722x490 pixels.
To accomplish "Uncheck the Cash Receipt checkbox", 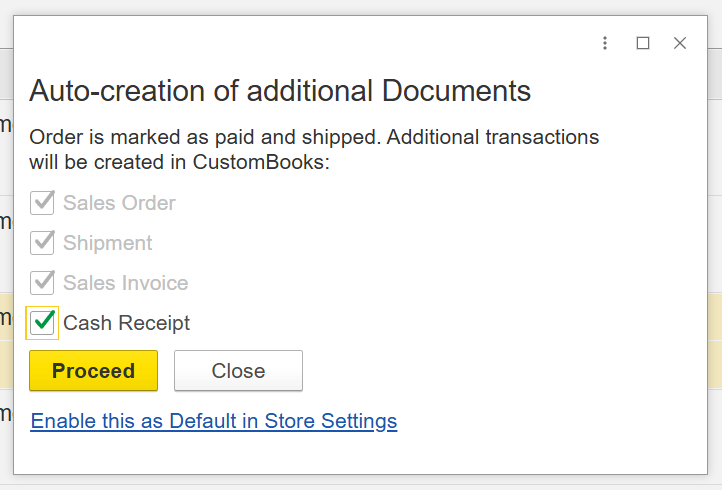I will coord(42,322).
